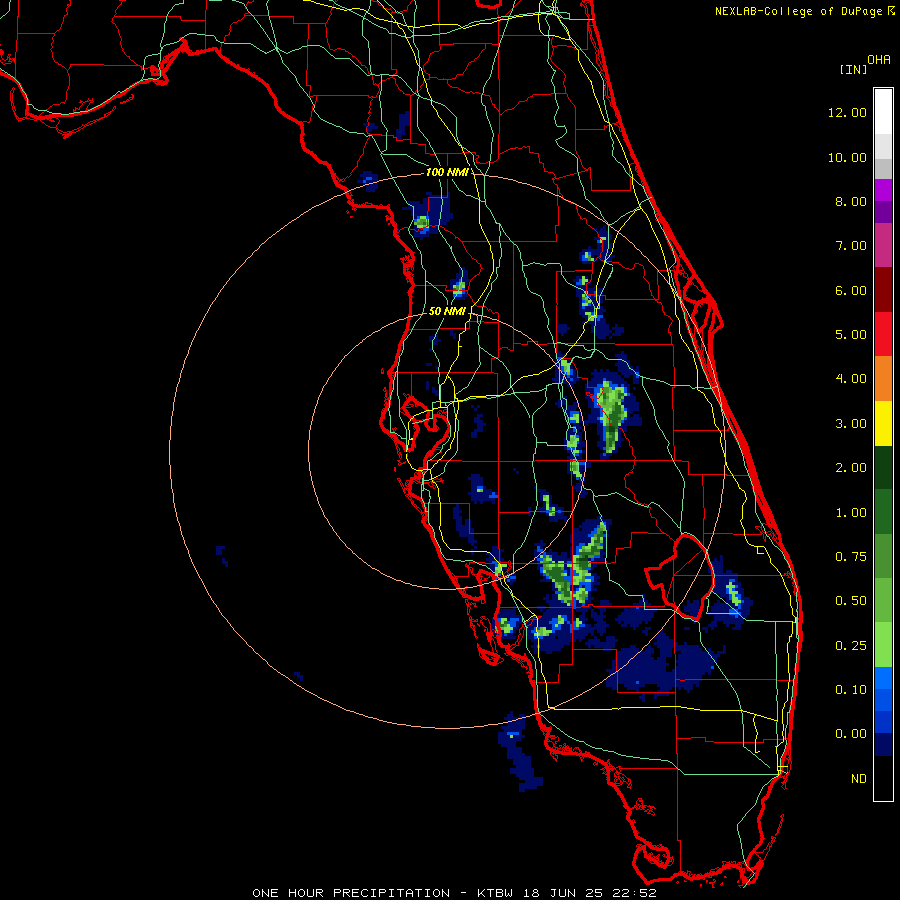Click the 7.00 legend value

(x=851, y=246)
